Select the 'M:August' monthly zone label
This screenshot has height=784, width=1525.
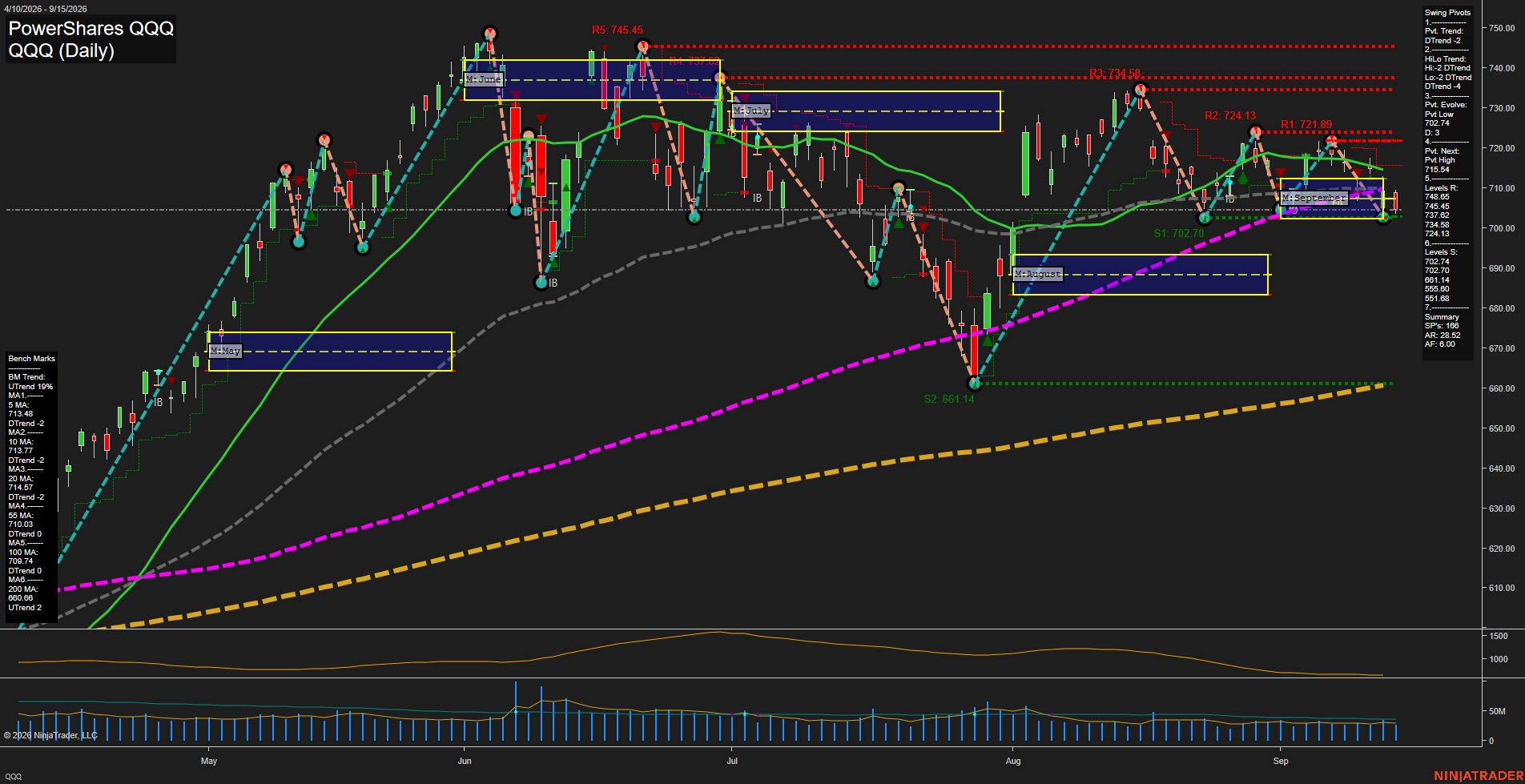(1037, 274)
